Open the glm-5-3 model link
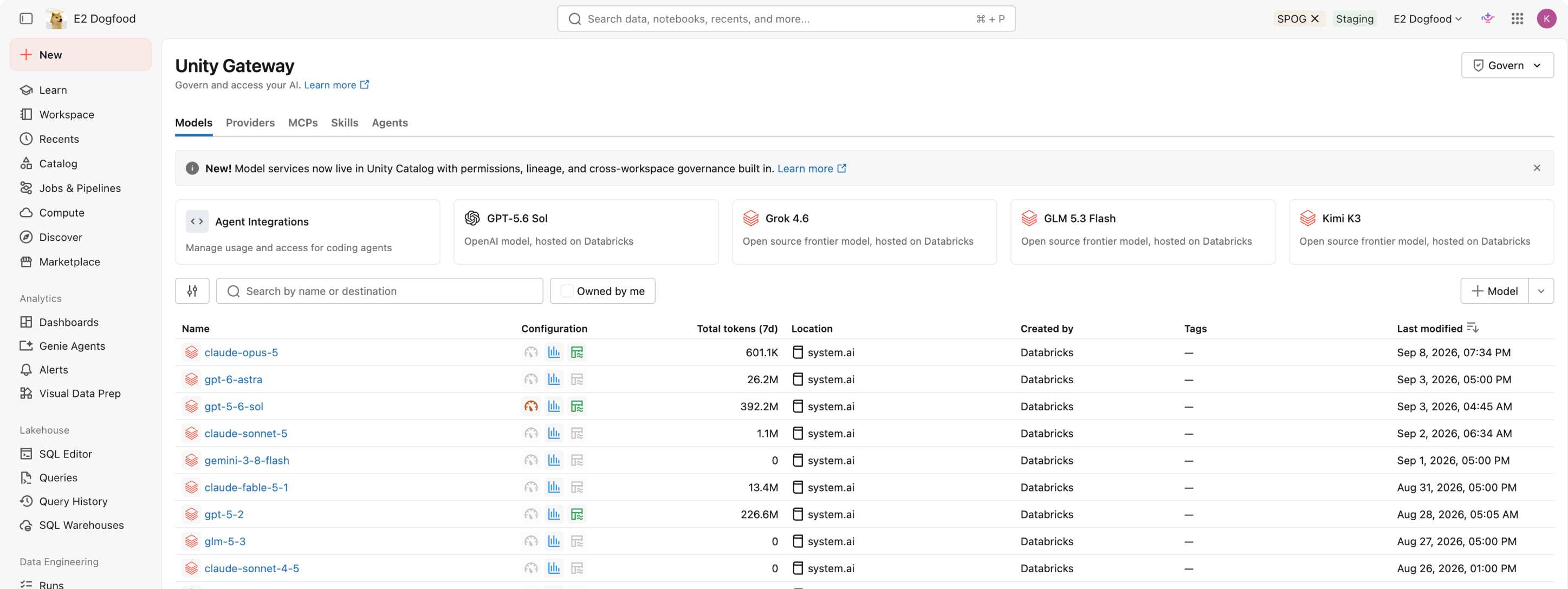The image size is (1568, 589). tap(225, 541)
